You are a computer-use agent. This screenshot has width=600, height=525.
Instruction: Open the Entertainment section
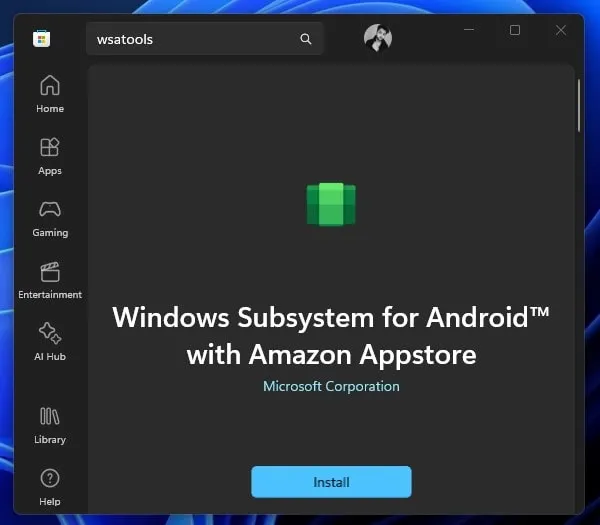50,280
